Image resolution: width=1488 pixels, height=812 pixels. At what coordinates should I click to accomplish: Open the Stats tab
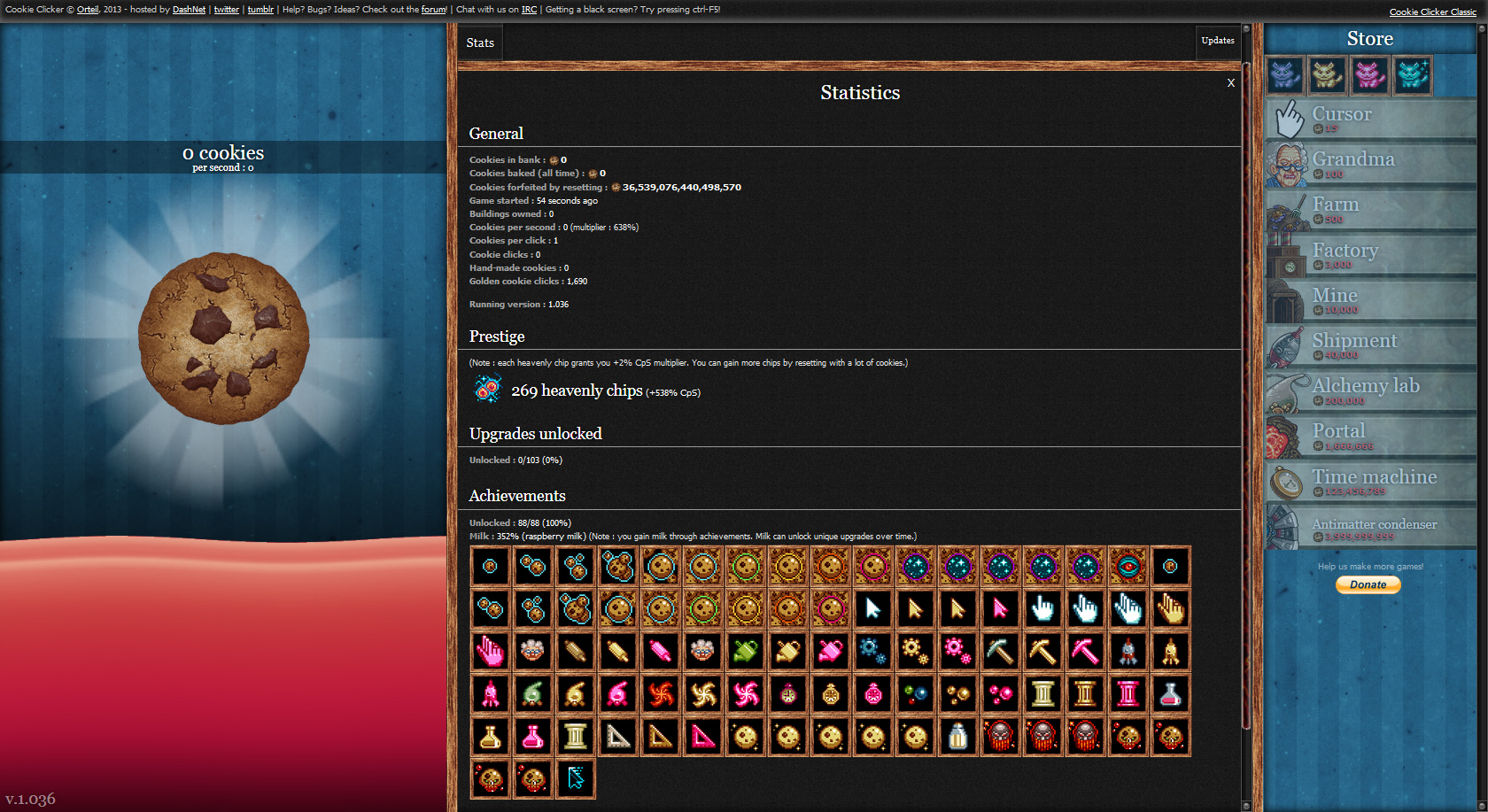pos(480,43)
